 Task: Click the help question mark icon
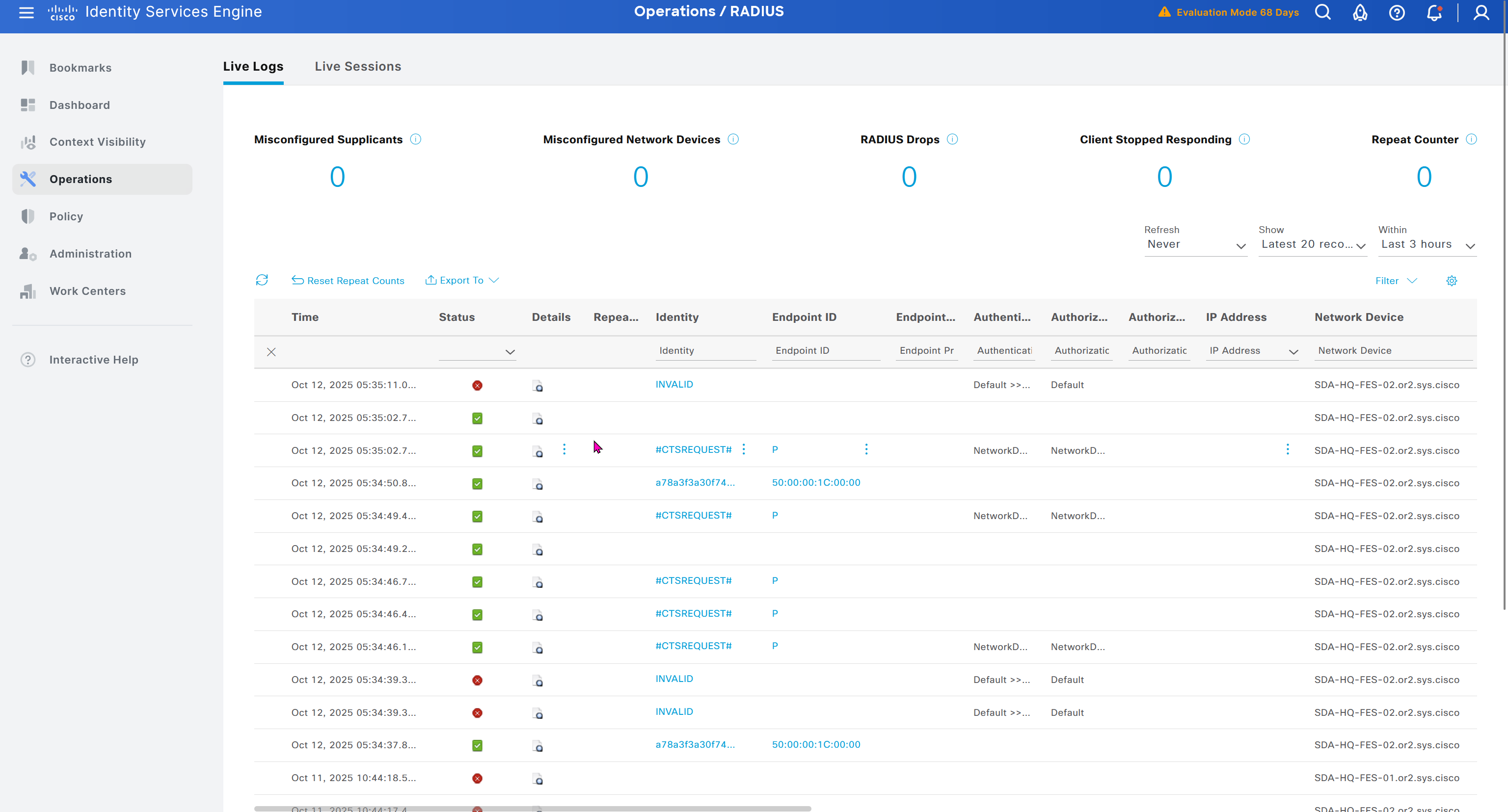tap(1397, 12)
